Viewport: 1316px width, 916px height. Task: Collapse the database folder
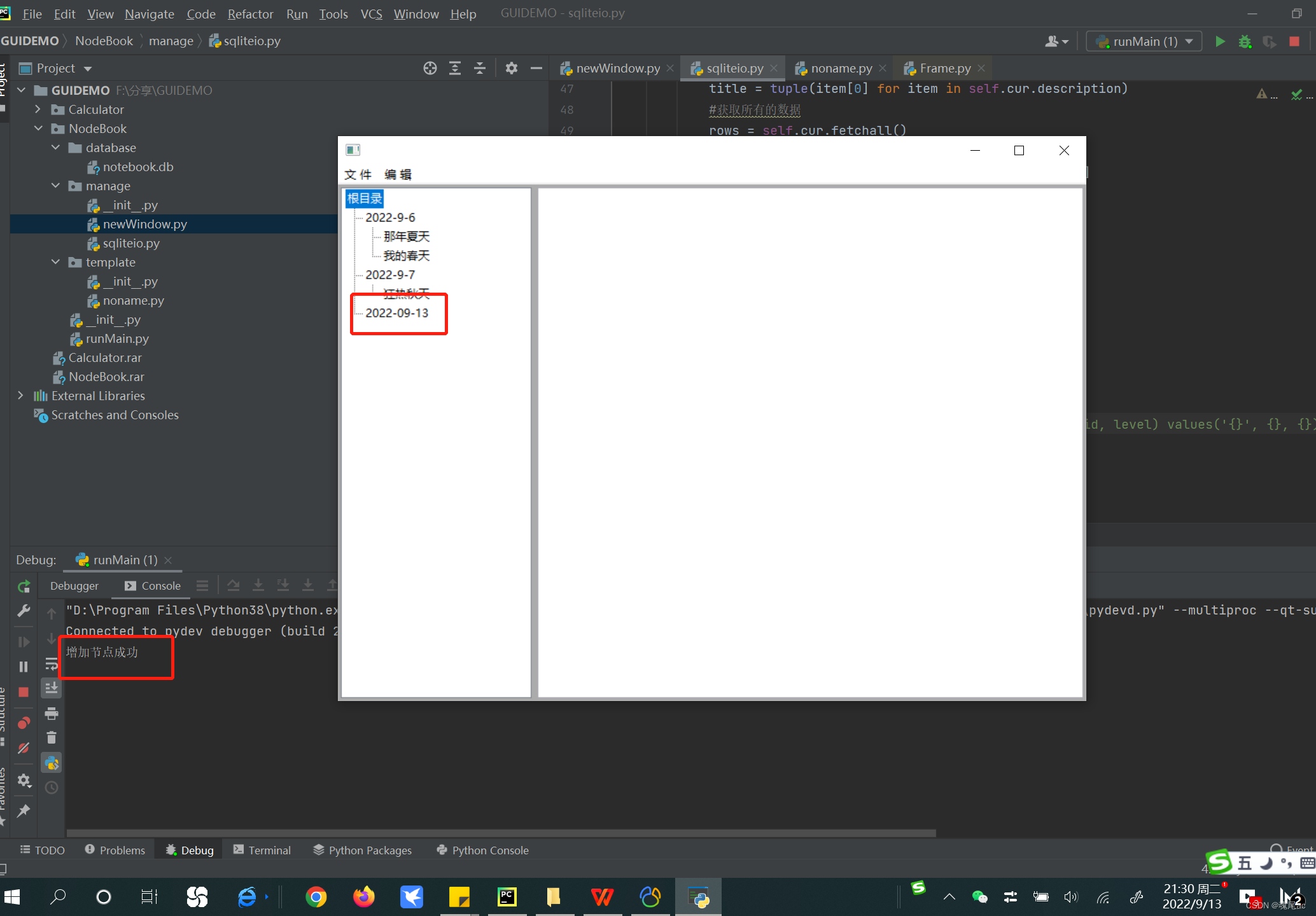(x=55, y=148)
